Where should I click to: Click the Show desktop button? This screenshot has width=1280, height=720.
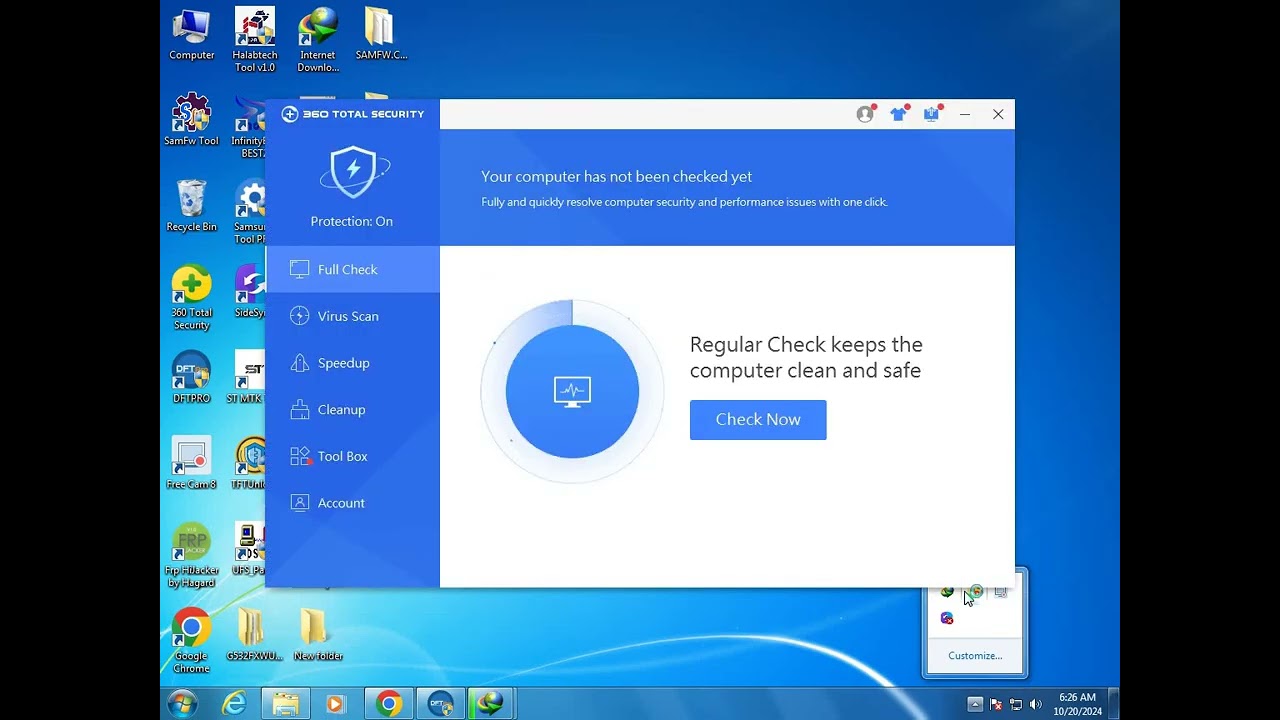[1114, 704]
